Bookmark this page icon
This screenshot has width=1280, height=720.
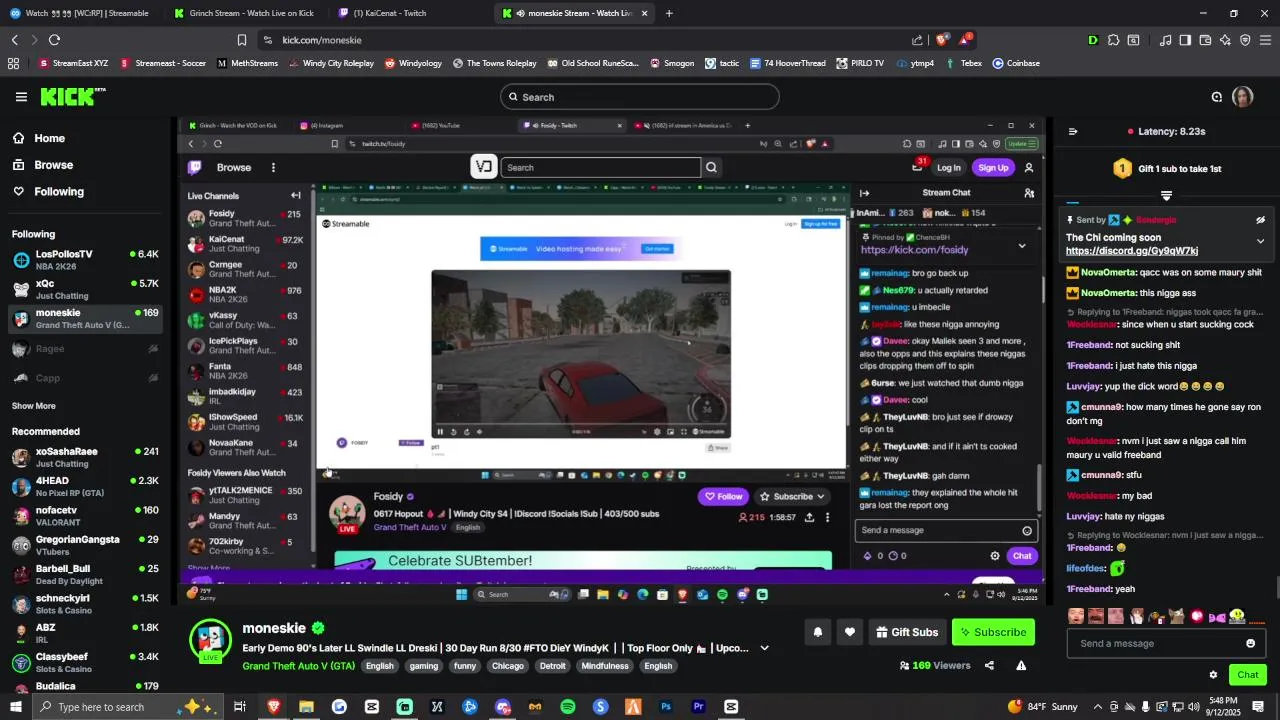pos(242,40)
